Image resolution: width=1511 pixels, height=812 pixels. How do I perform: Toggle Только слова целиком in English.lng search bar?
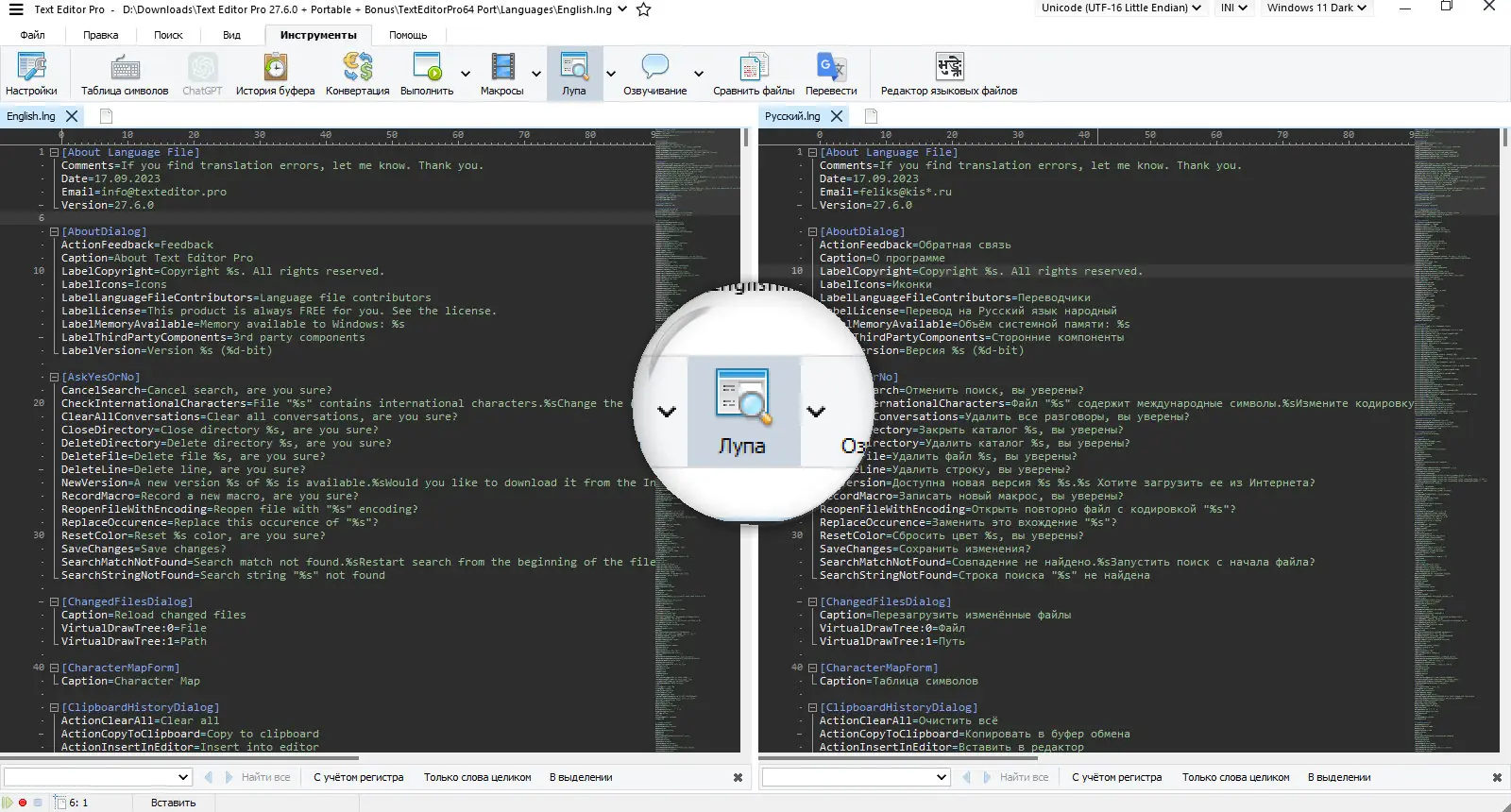(478, 777)
